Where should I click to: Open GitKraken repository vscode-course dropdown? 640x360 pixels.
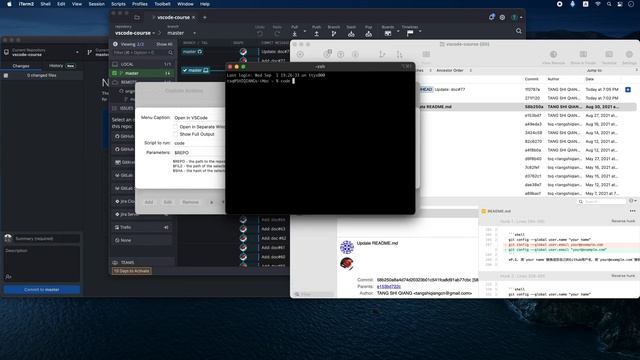[135, 33]
